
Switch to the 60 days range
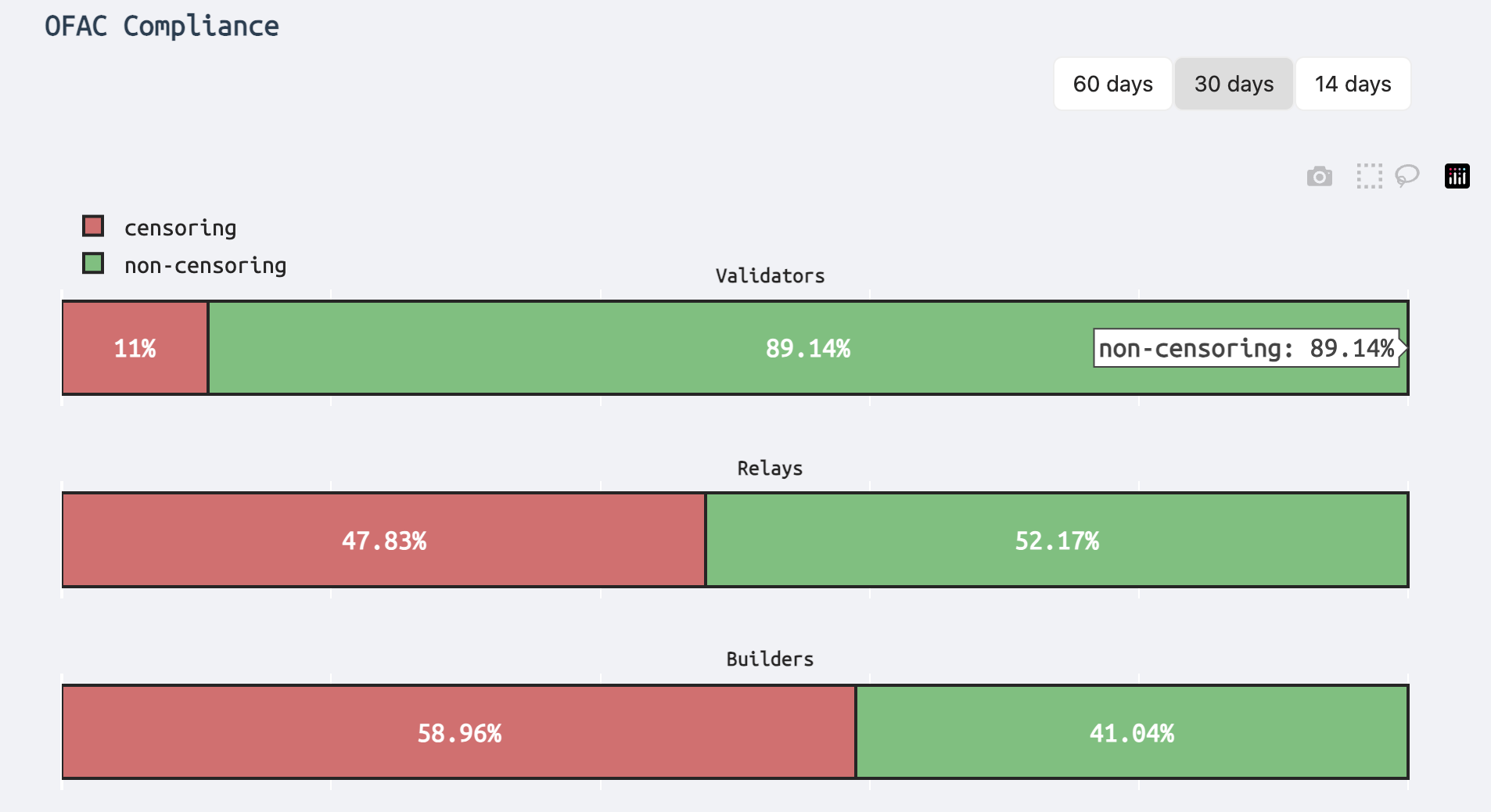point(1112,84)
